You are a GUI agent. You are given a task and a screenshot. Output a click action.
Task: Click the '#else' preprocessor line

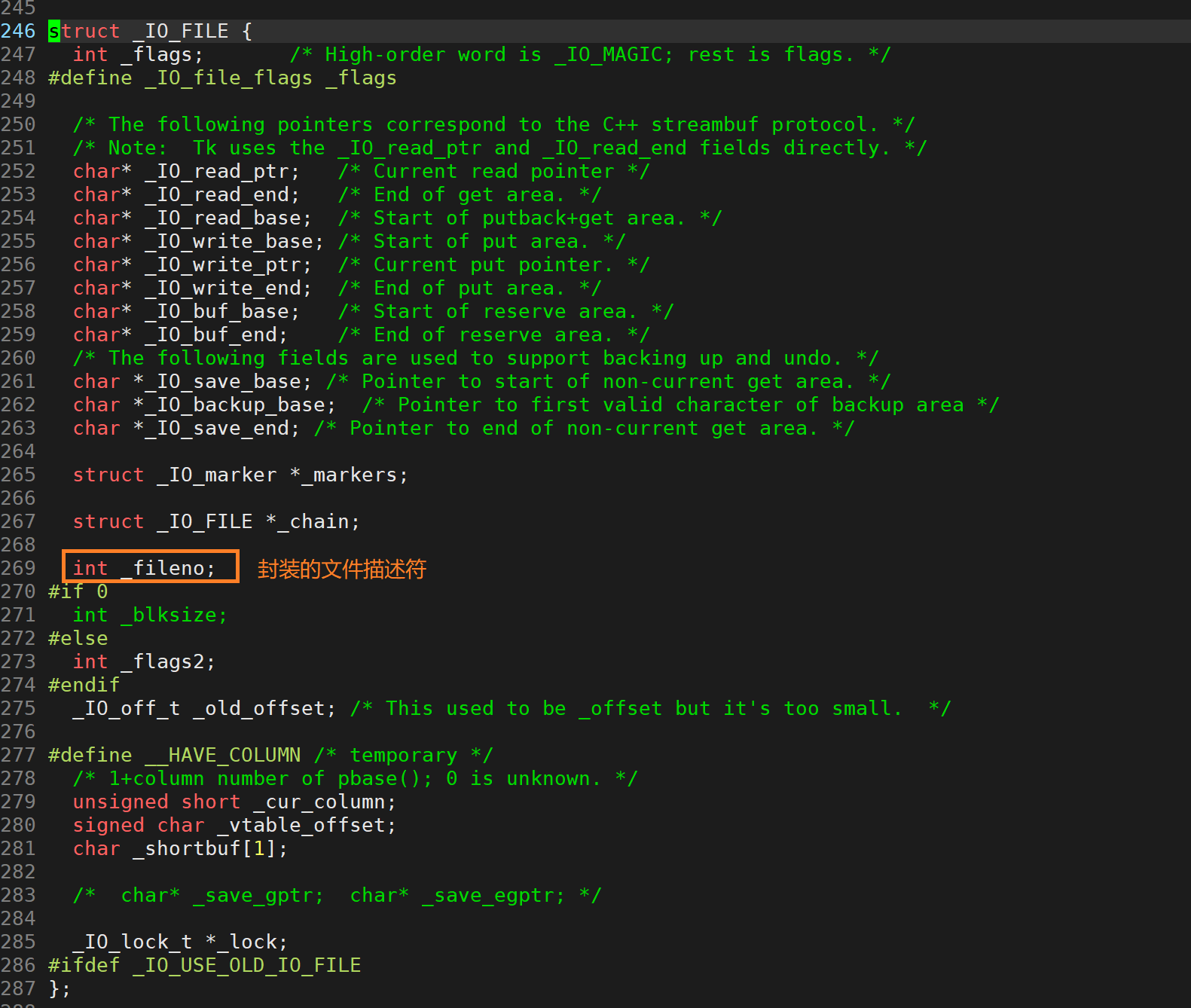coord(78,638)
